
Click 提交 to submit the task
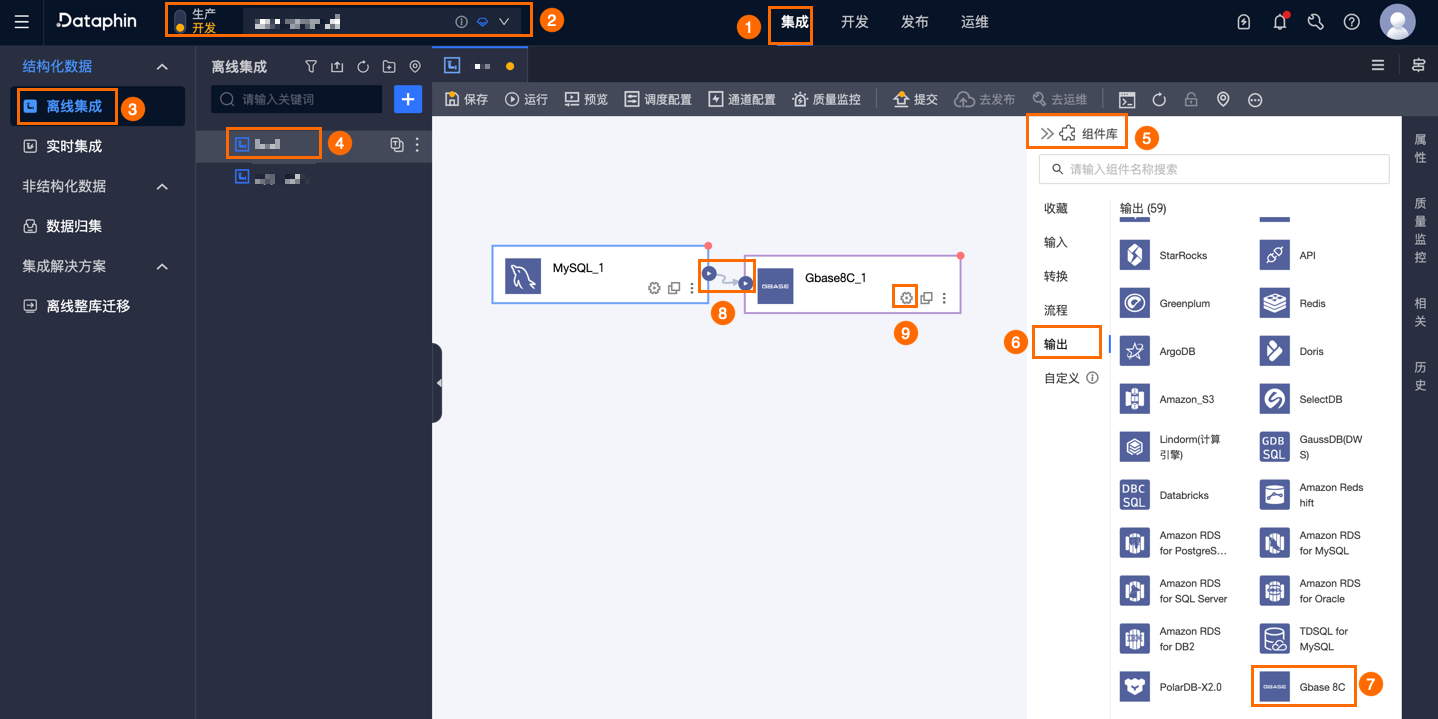[x=915, y=99]
